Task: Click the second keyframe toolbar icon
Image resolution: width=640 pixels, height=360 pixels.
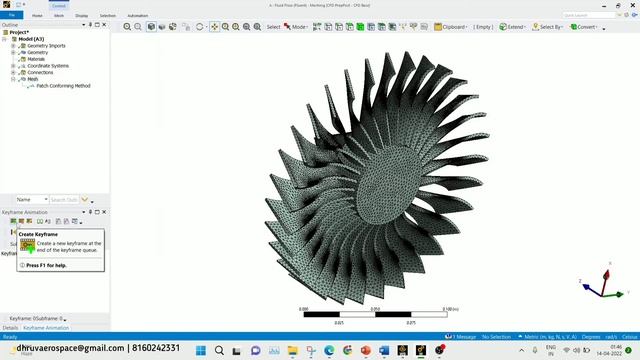Action: click(21, 221)
